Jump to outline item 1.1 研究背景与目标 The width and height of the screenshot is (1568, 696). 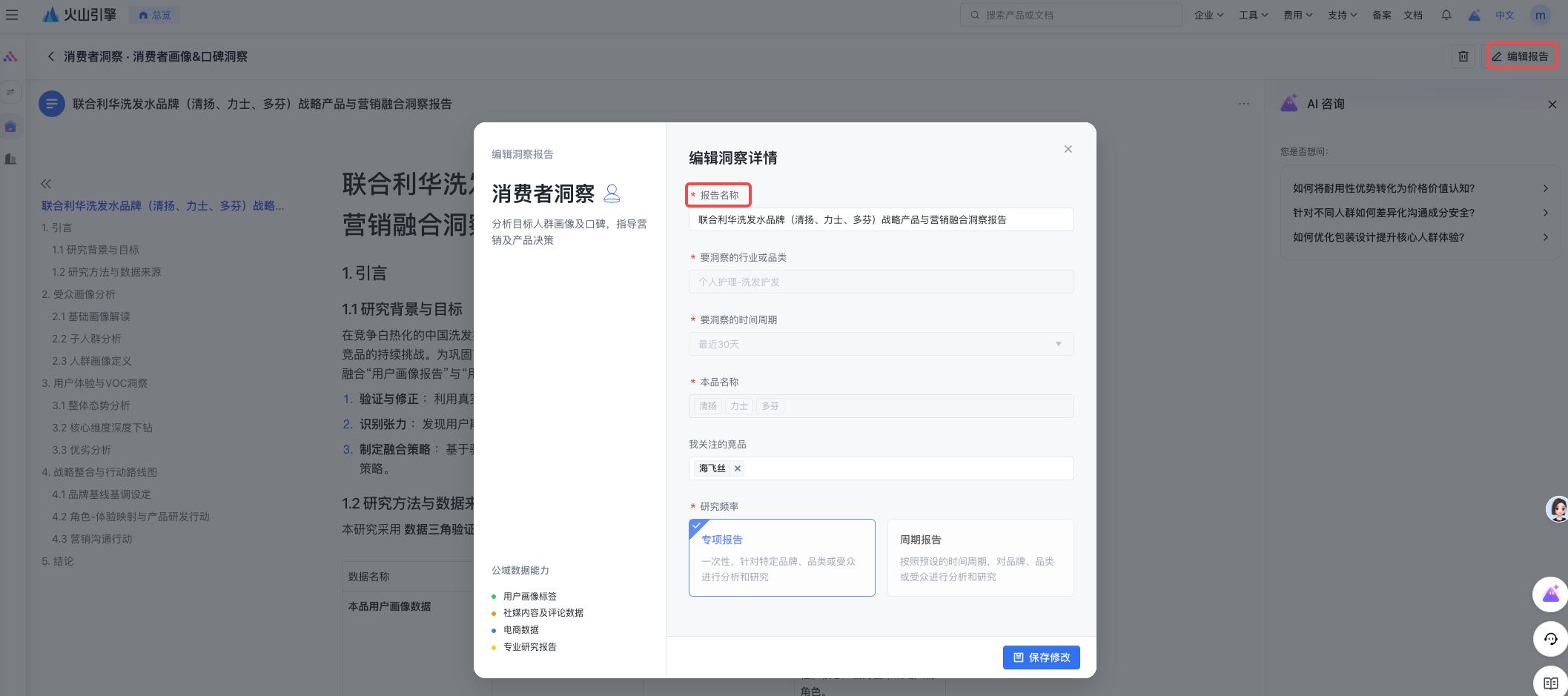tap(96, 250)
